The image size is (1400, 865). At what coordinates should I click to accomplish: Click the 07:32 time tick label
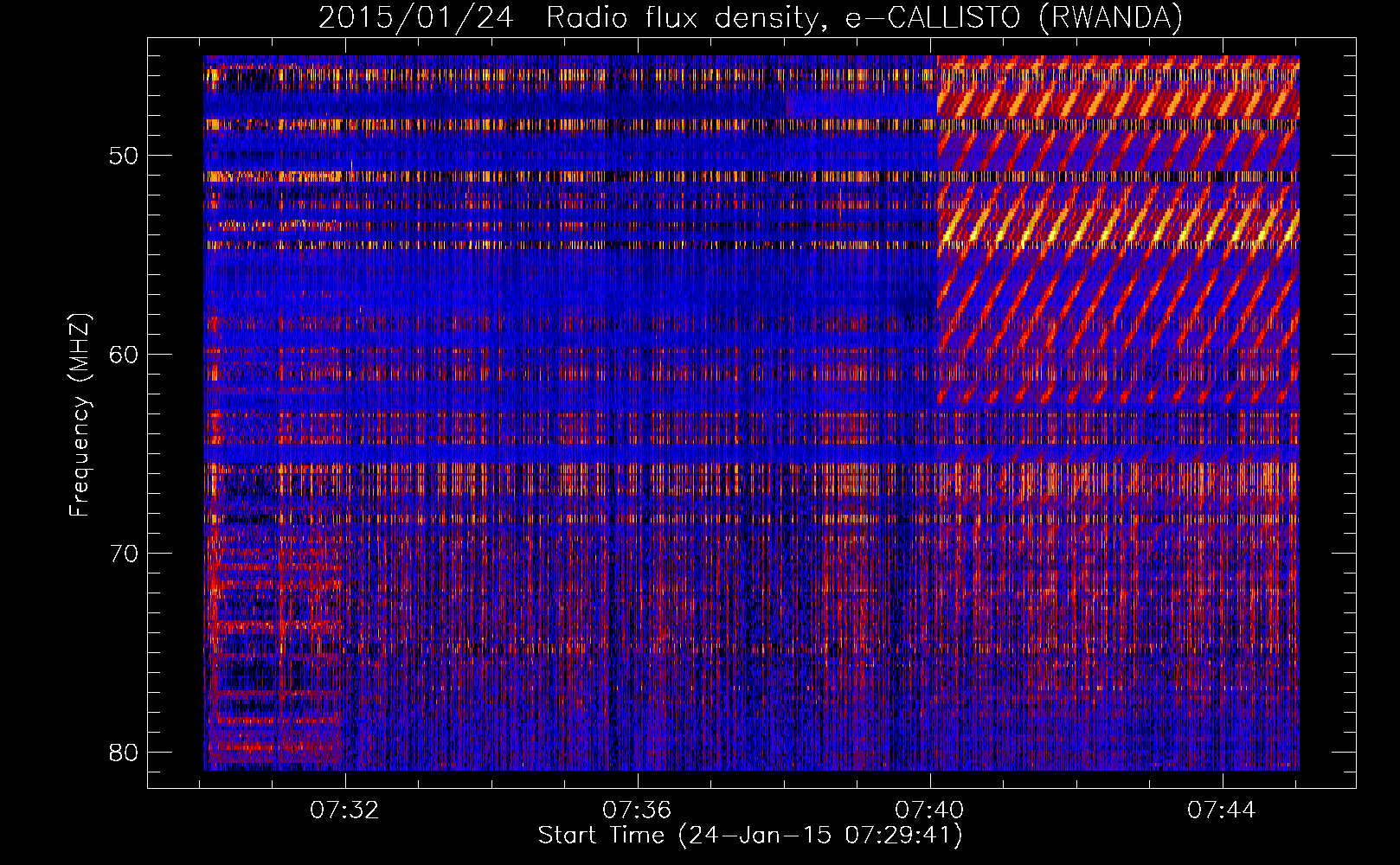(345, 811)
